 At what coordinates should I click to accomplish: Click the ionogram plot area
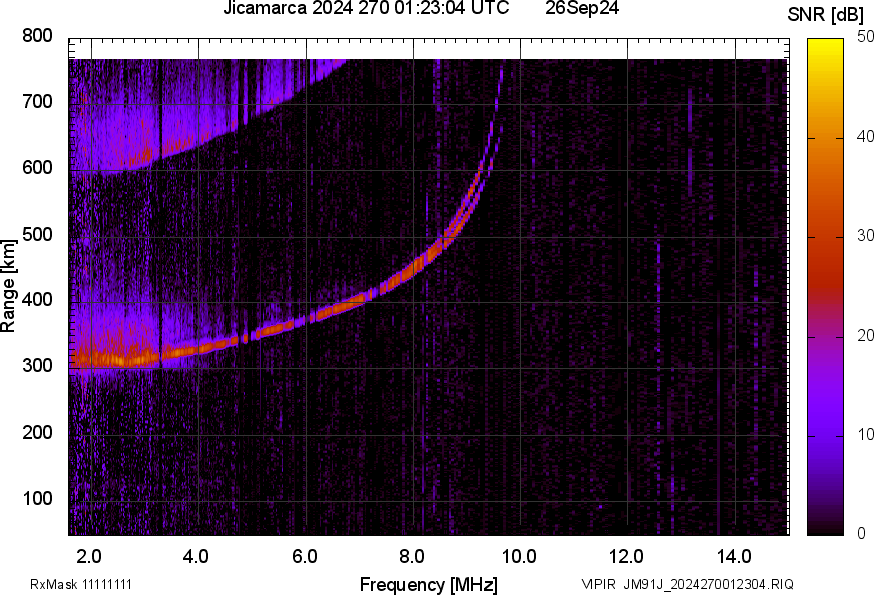pos(429,287)
